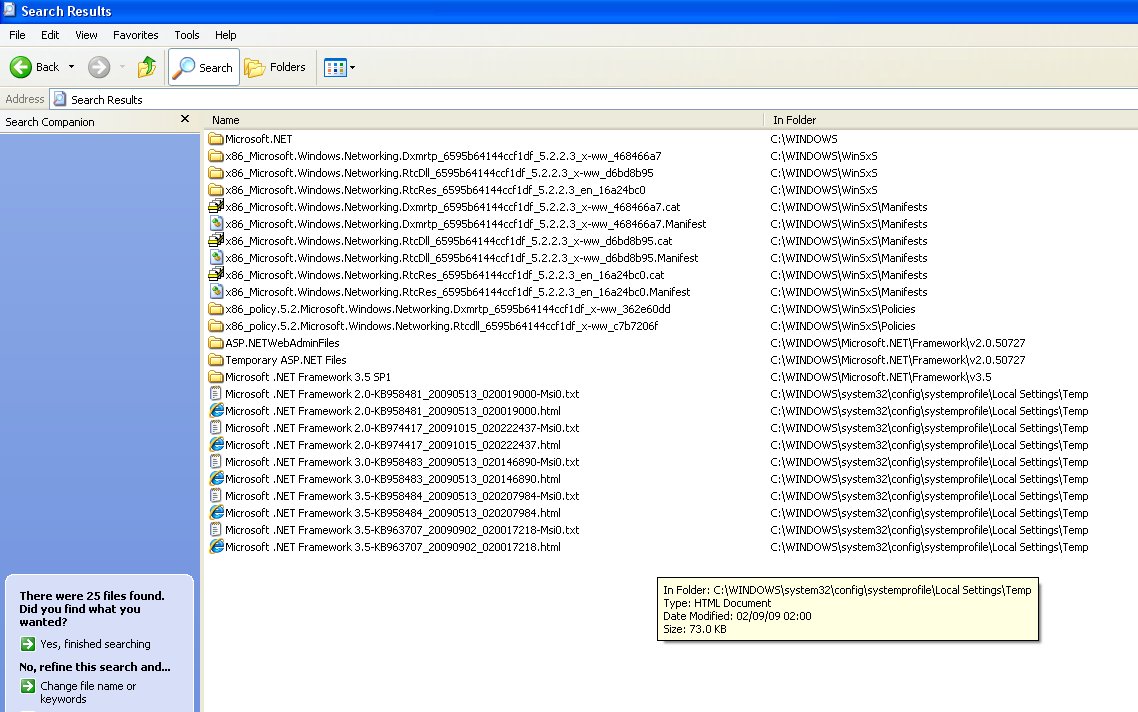Close the Search Companion pane
Viewport: 1138px width, 712px height.
point(185,119)
